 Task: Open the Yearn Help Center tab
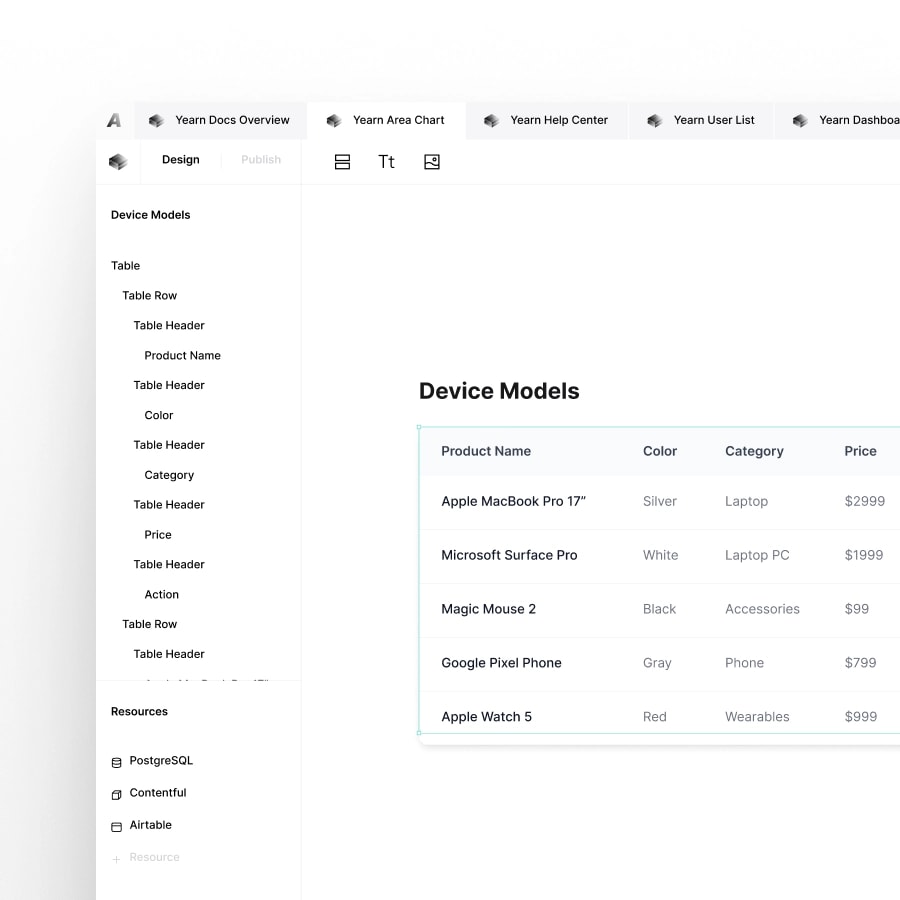(547, 121)
